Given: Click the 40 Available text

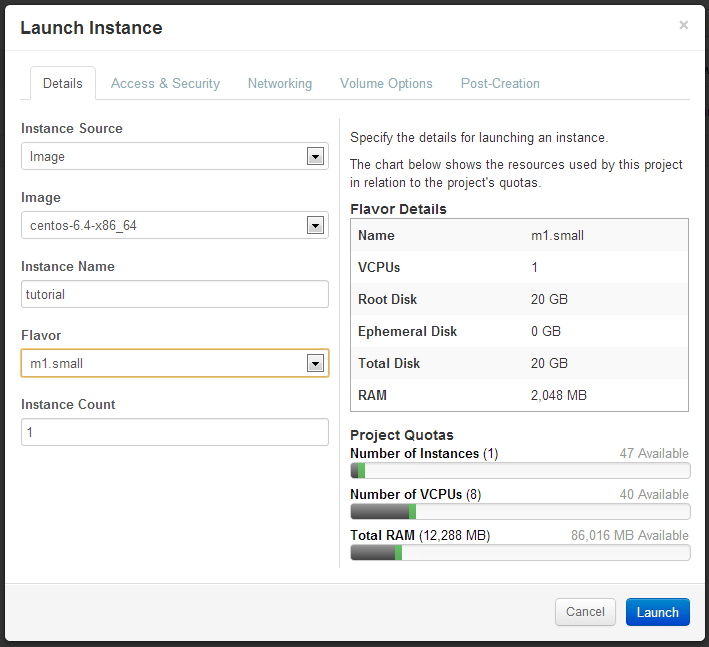Looking at the screenshot, I should click(x=654, y=494).
